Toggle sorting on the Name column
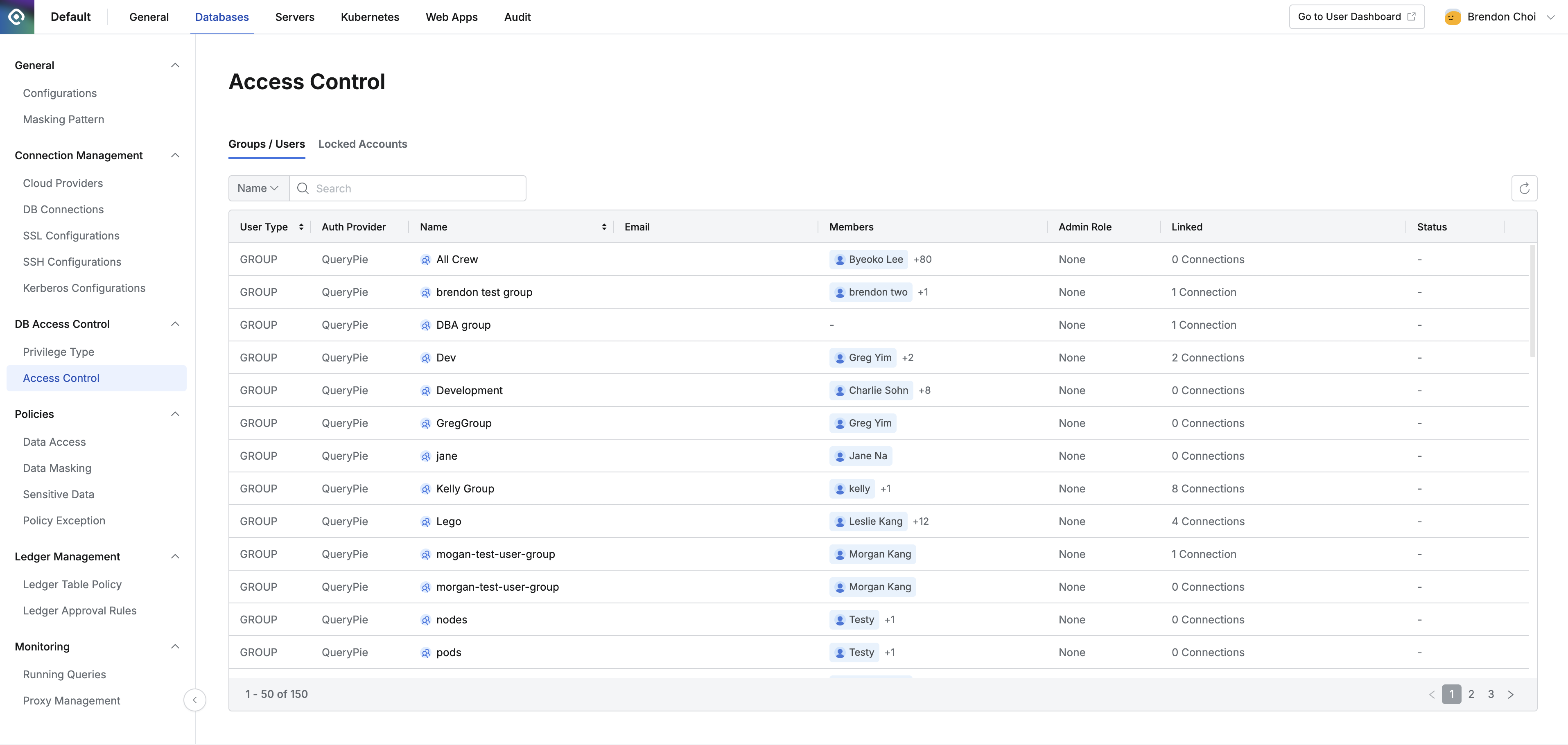This screenshot has width=1568, height=745. [x=603, y=227]
